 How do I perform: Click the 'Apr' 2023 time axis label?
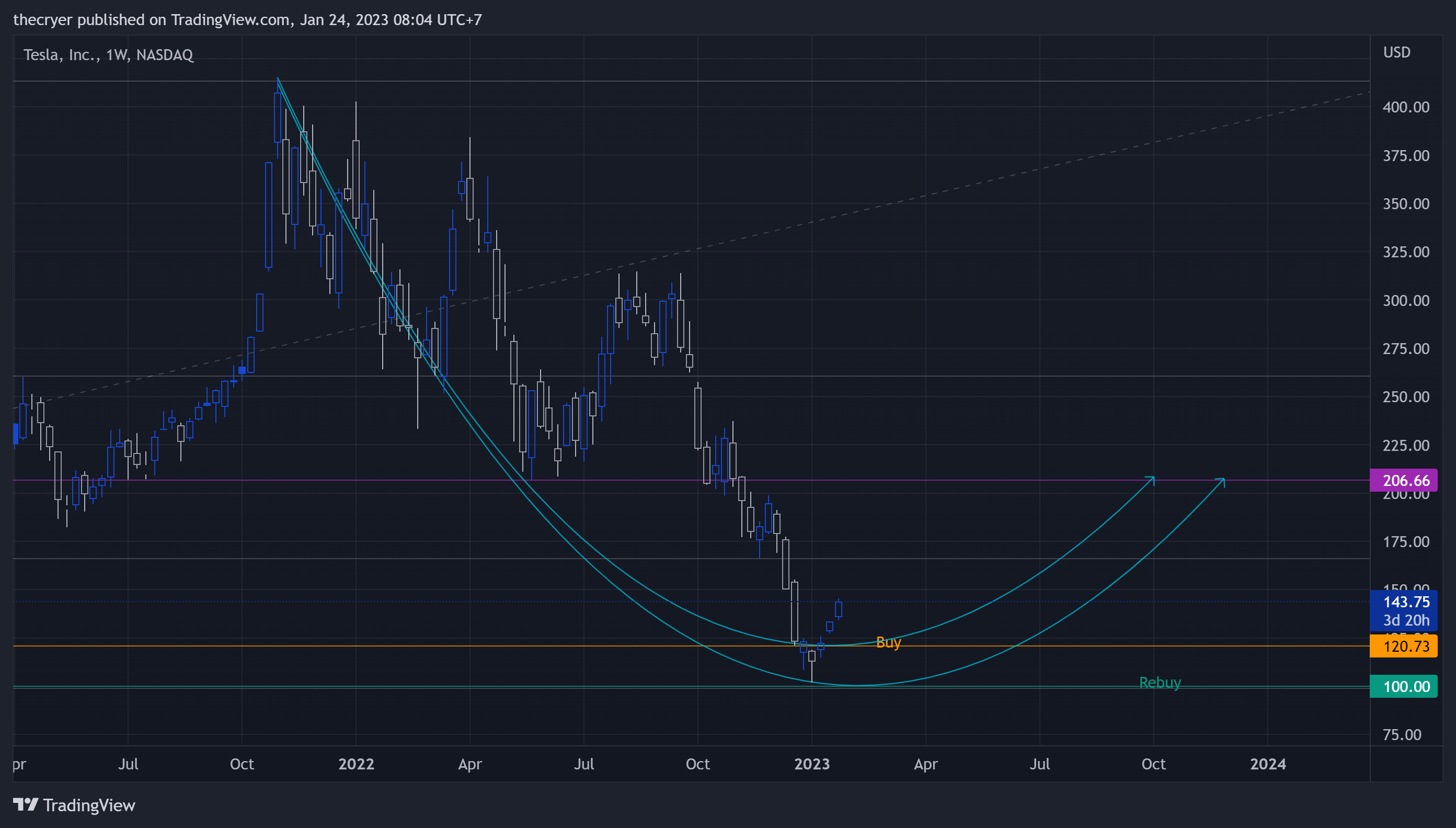coord(926,764)
